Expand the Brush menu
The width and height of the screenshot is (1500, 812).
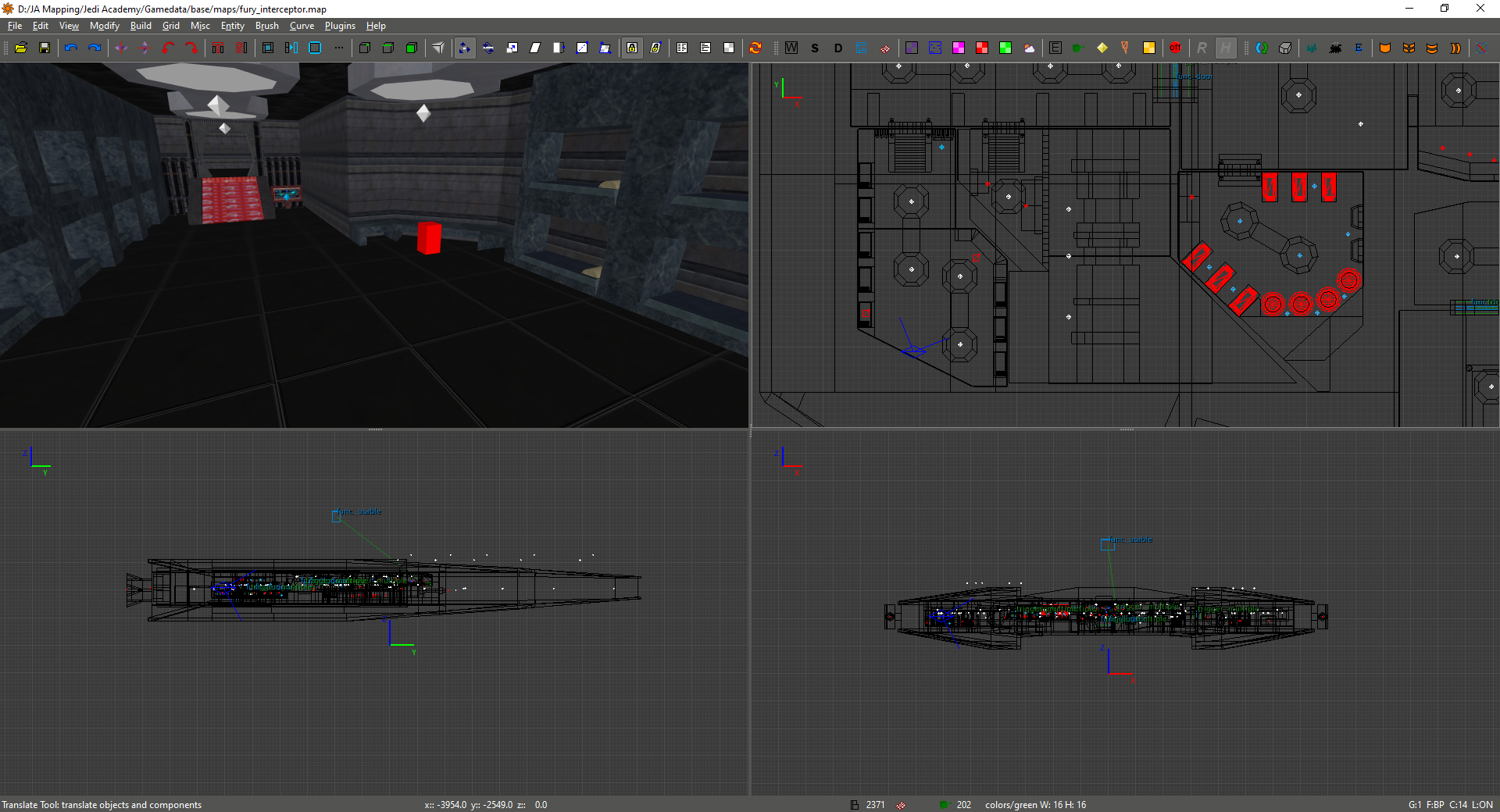[x=266, y=26]
